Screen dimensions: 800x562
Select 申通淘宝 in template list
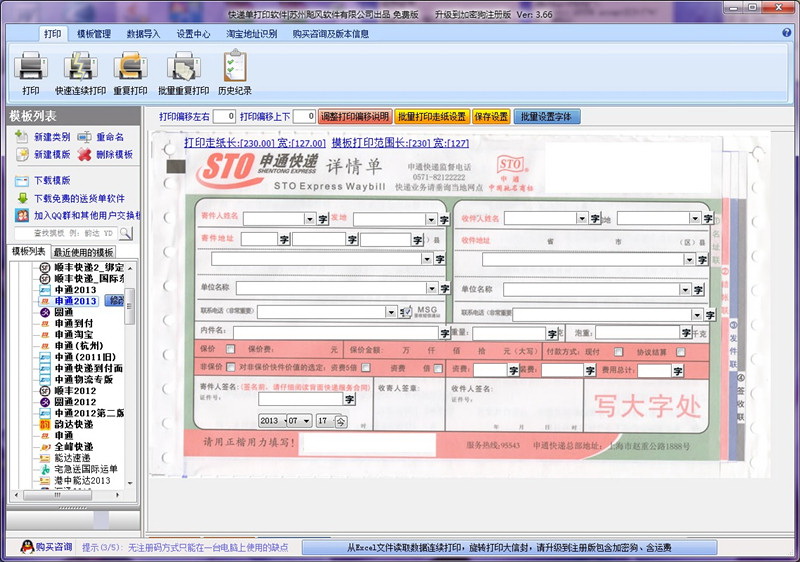pos(73,335)
